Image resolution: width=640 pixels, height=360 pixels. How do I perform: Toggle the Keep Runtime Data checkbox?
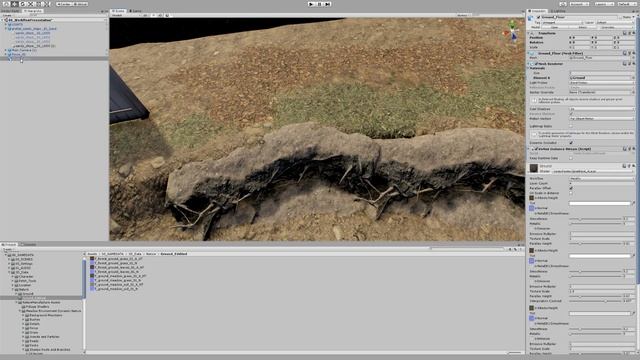point(571,158)
